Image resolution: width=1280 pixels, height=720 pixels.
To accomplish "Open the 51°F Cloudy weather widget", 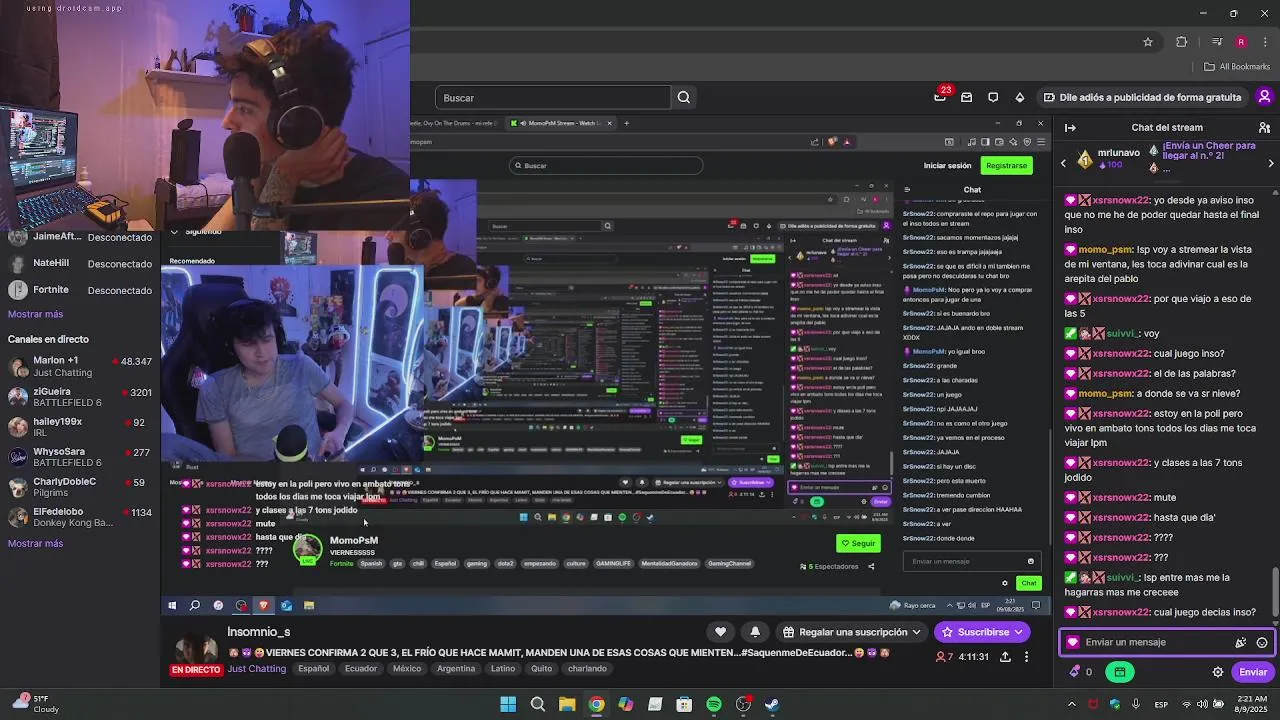I will tap(36, 704).
